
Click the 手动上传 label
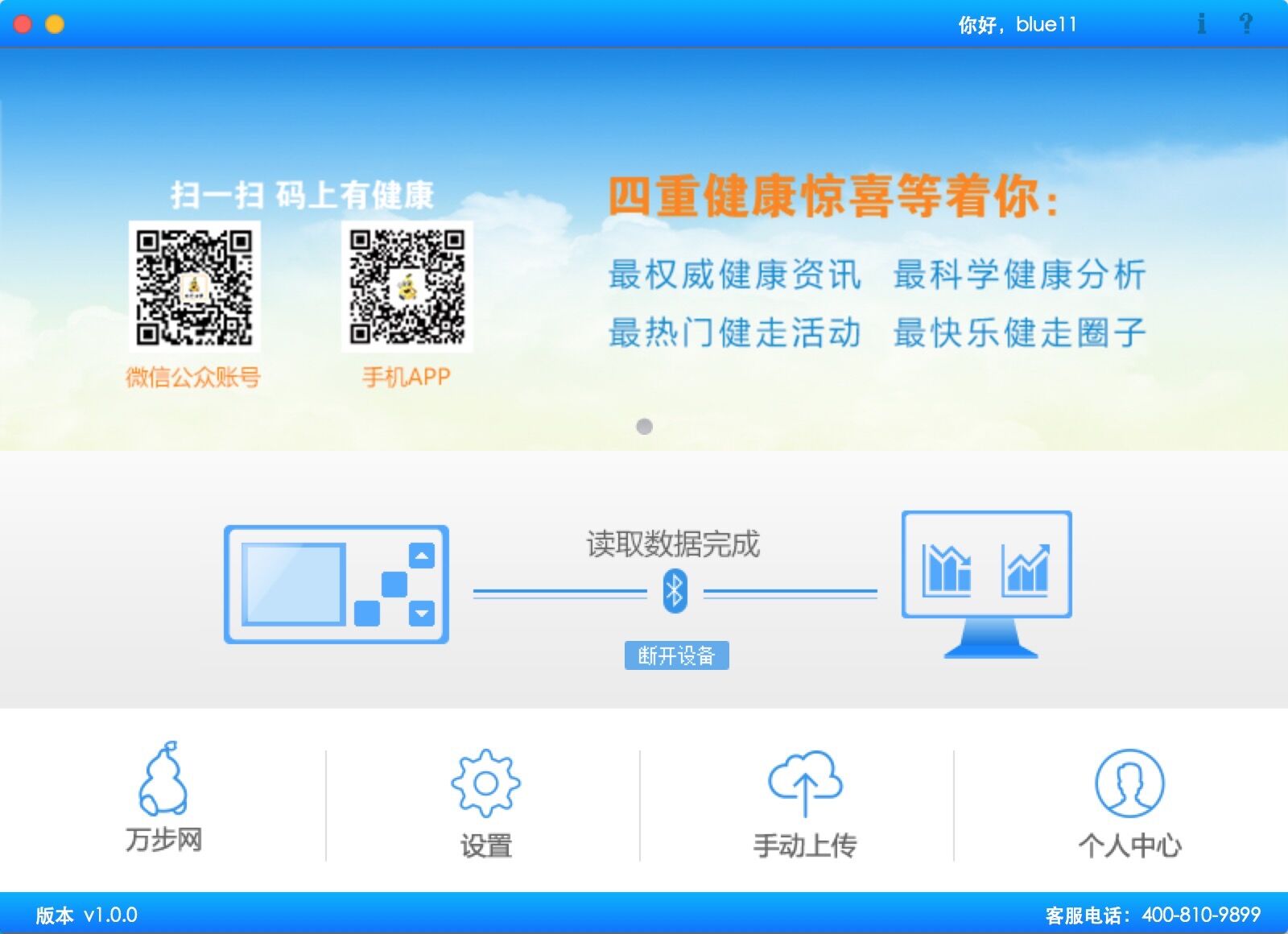[805, 845]
